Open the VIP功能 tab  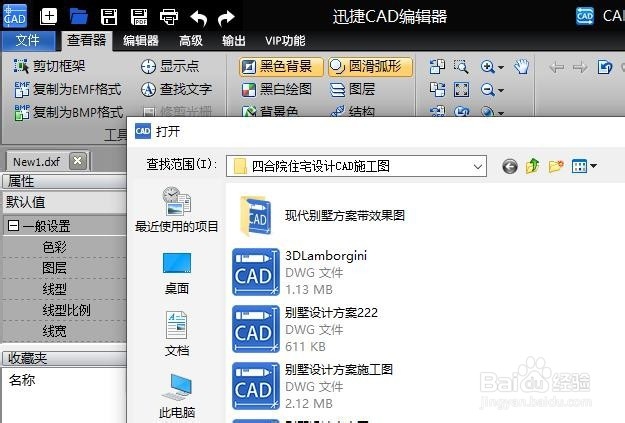click(x=285, y=41)
